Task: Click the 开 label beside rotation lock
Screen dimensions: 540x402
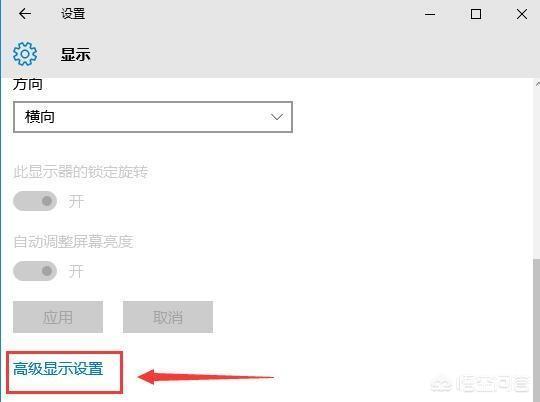Action: point(76,201)
